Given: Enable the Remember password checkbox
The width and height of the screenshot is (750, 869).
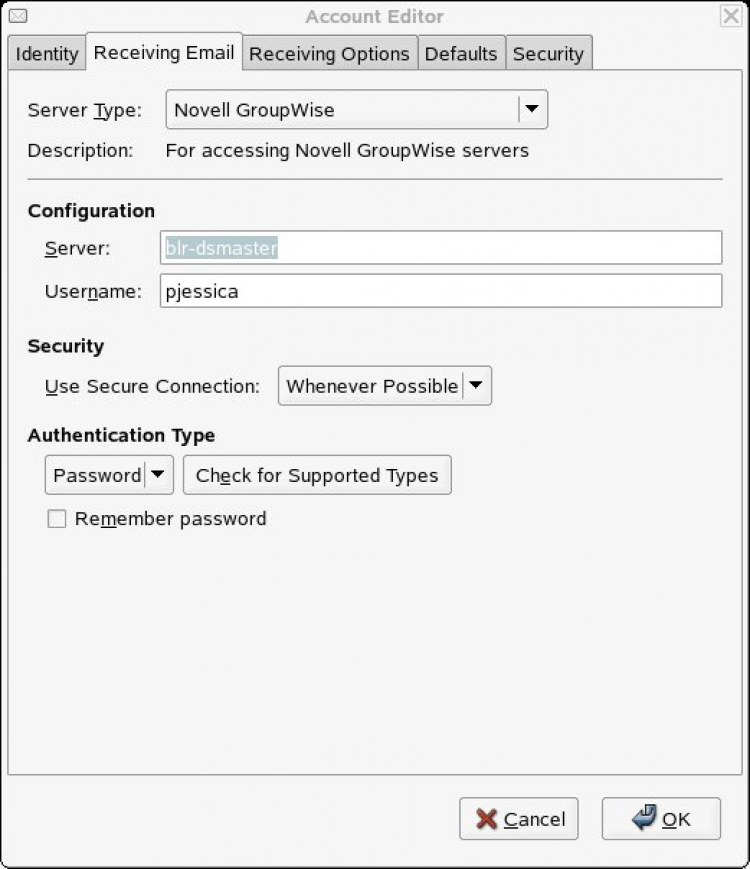Looking at the screenshot, I should 57,519.
